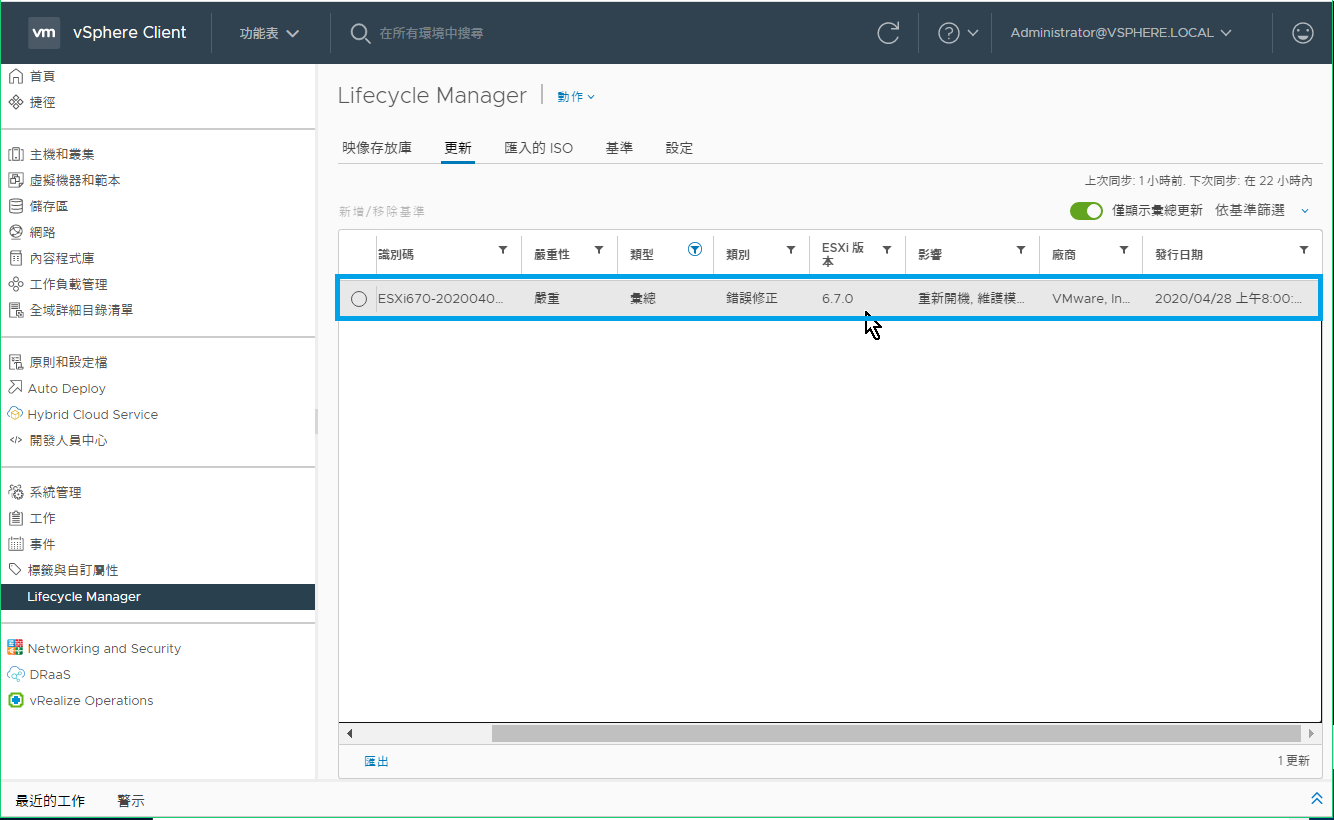Click the 內容程式庫 library icon
This screenshot has width=1334, height=820.
pyautogui.click(x=16, y=258)
